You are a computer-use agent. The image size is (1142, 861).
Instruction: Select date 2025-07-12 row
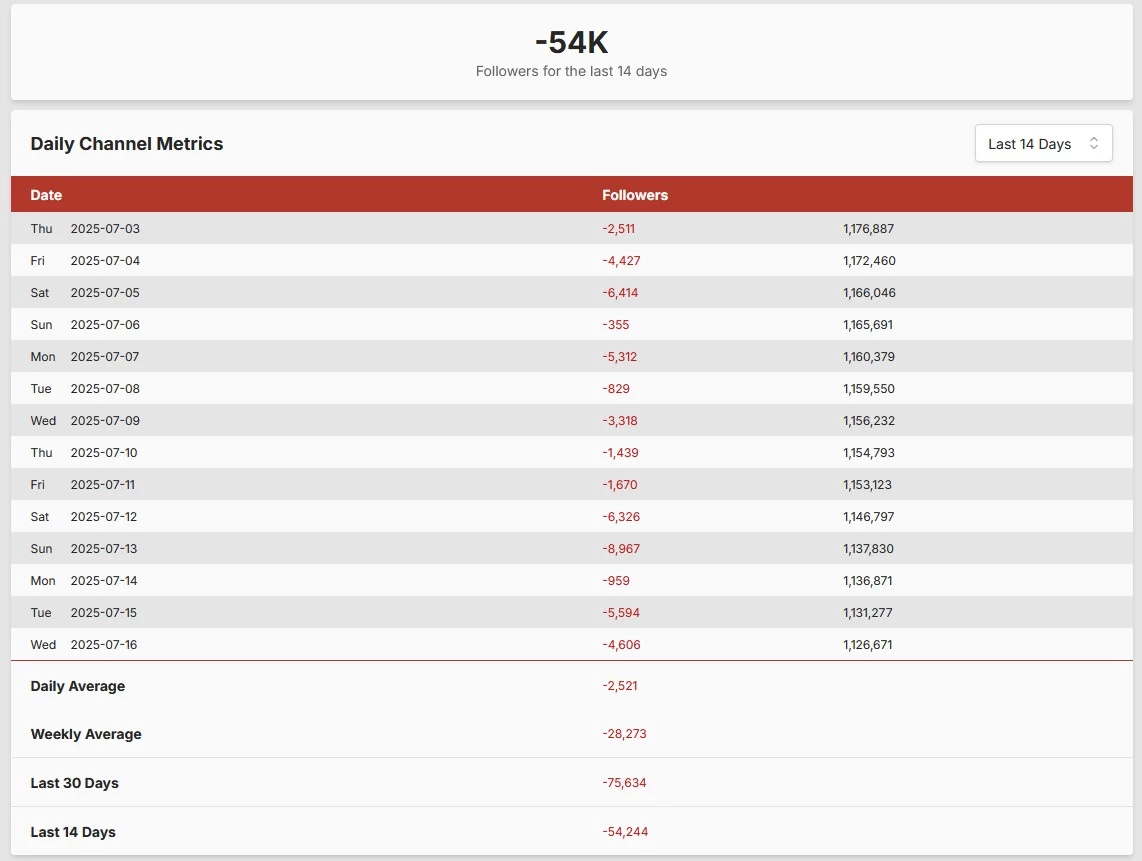pos(572,517)
